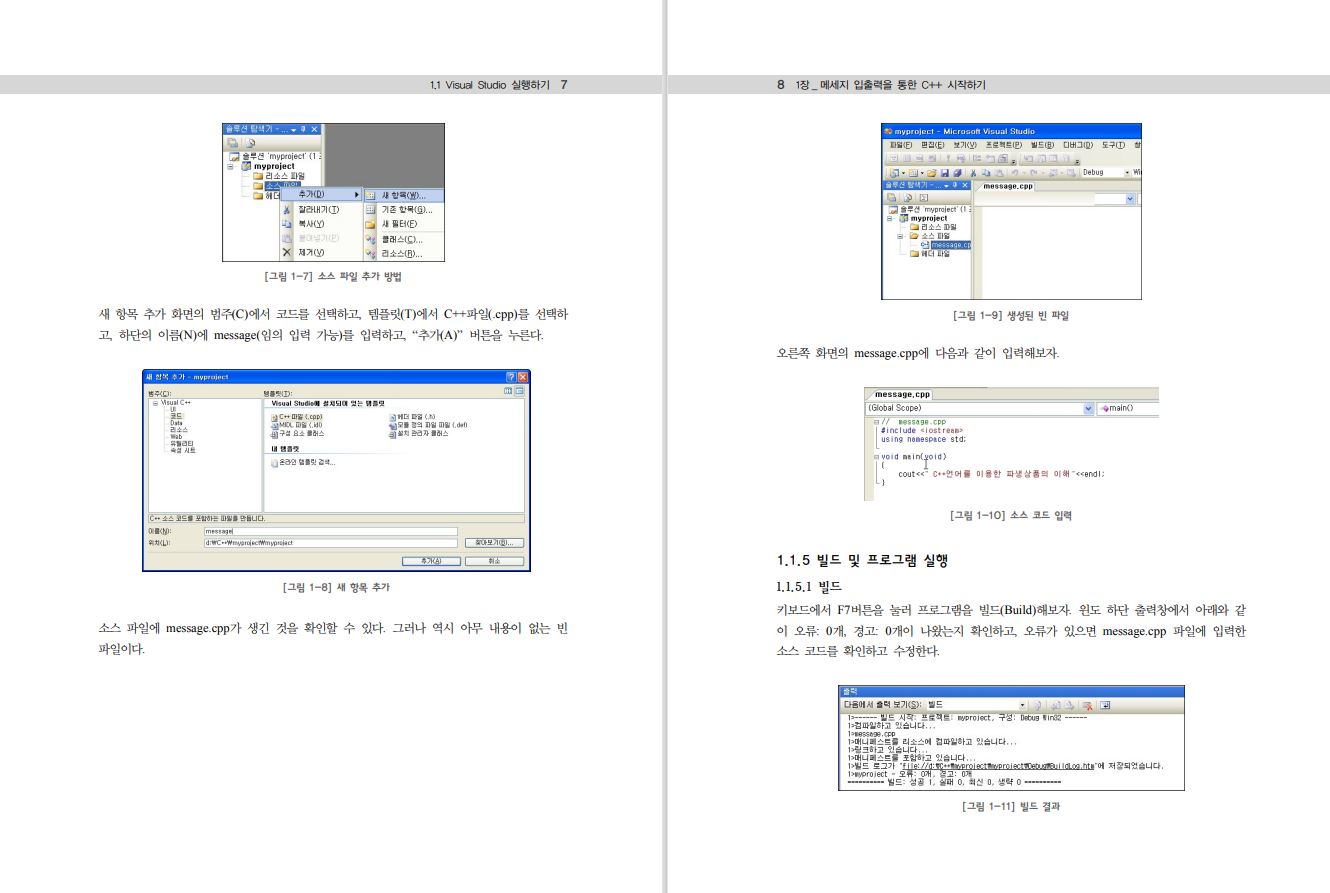This screenshot has height=893, width=1330.
Task: Select '속성 시트' category in new item dialog
Action: pyautogui.click(x=183, y=451)
